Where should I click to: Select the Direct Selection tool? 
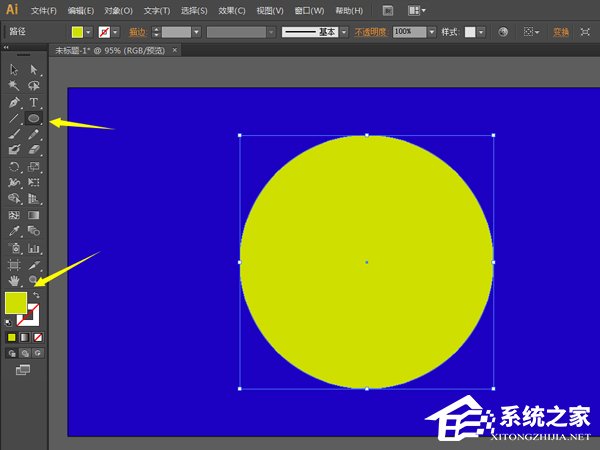34,70
